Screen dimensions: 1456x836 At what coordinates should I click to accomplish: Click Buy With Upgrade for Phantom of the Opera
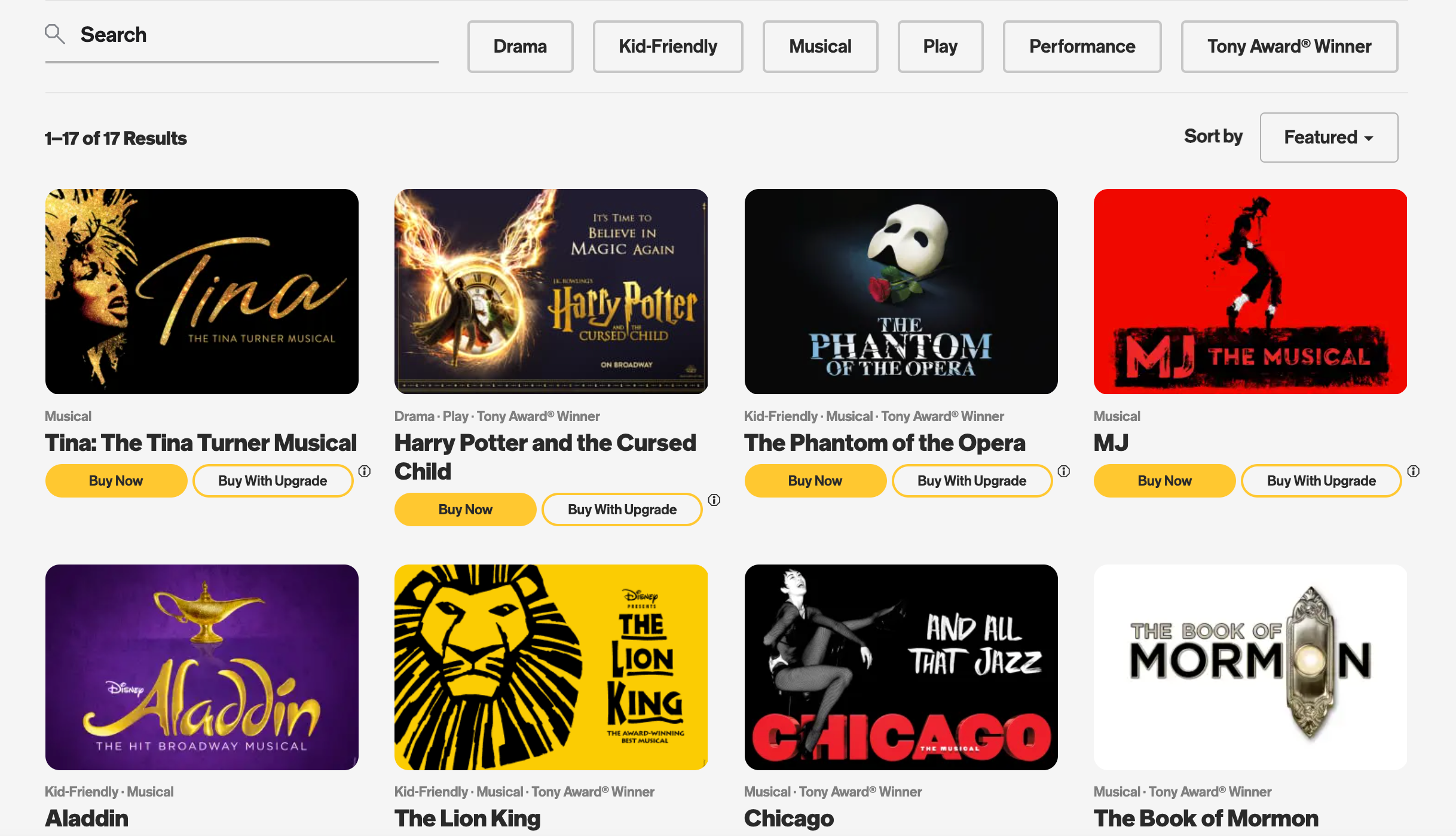tap(972, 481)
